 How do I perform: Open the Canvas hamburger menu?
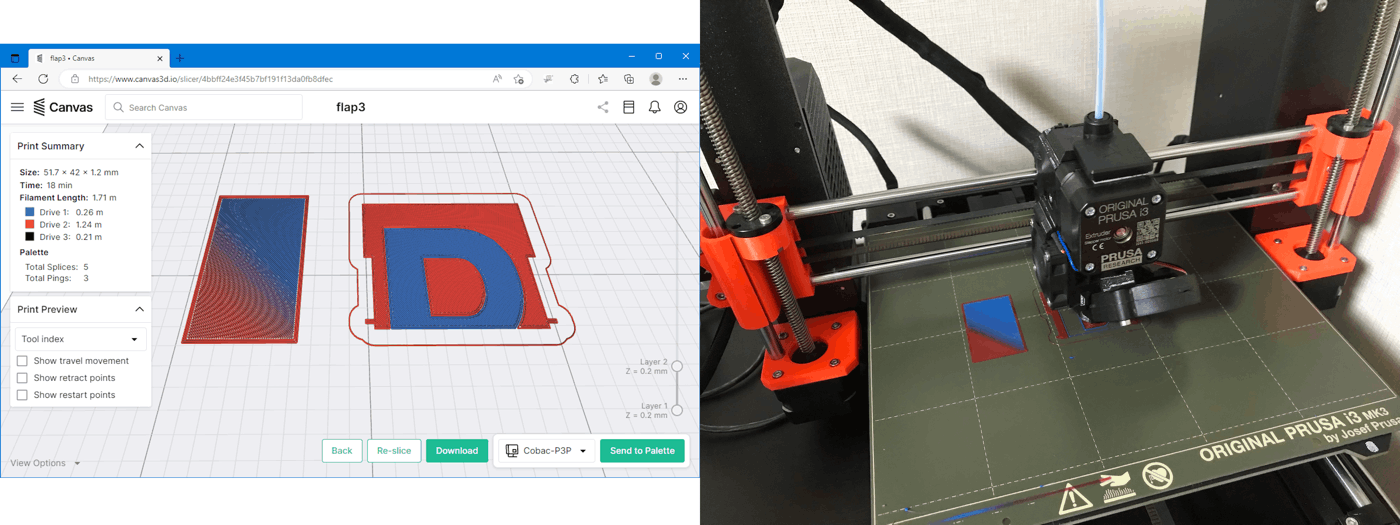[17, 107]
